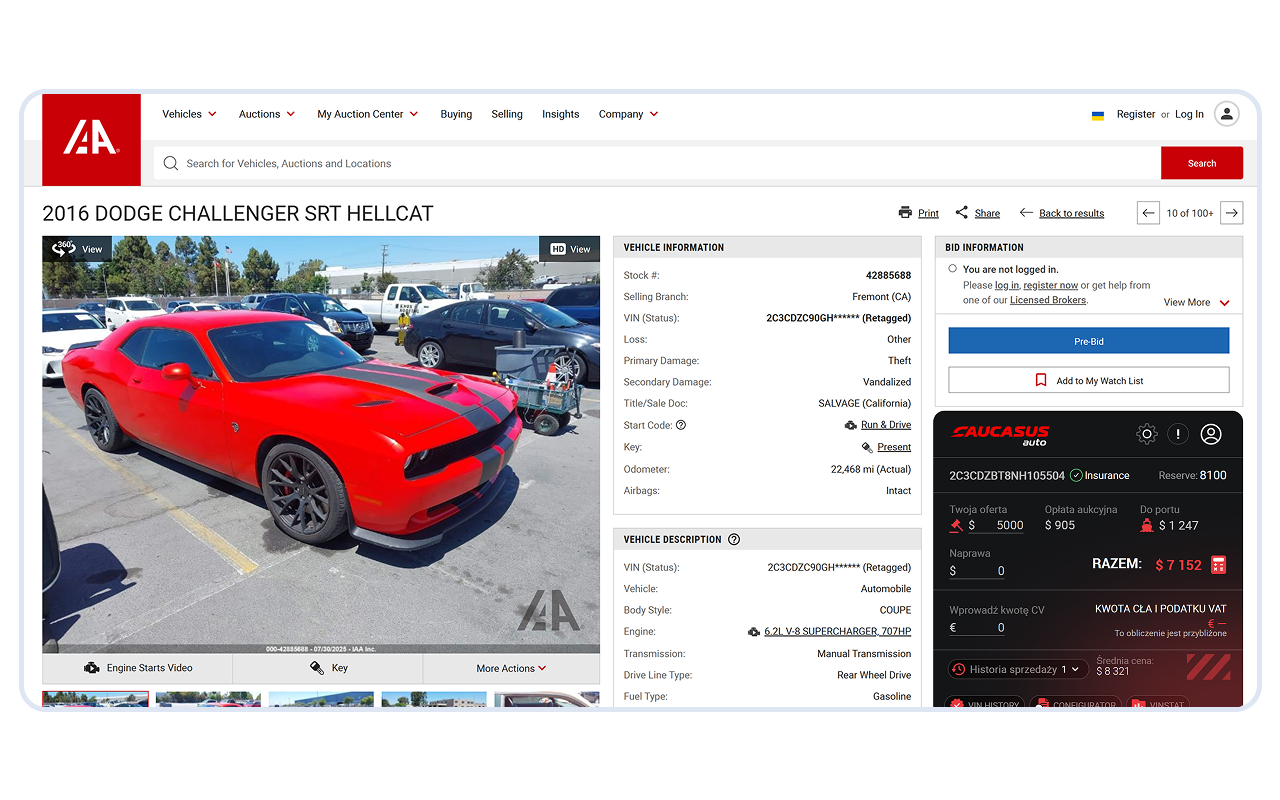Click the stock number 42885688
Image resolution: width=1280 pixels, height=800 pixels.
click(888, 275)
